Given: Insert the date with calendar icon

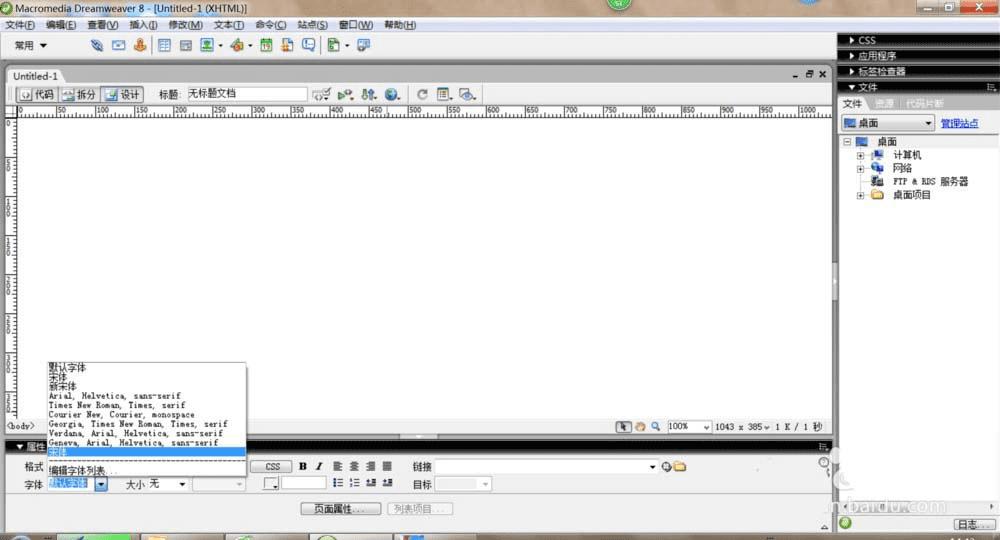Looking at the screenshot, I should point(267,45).
